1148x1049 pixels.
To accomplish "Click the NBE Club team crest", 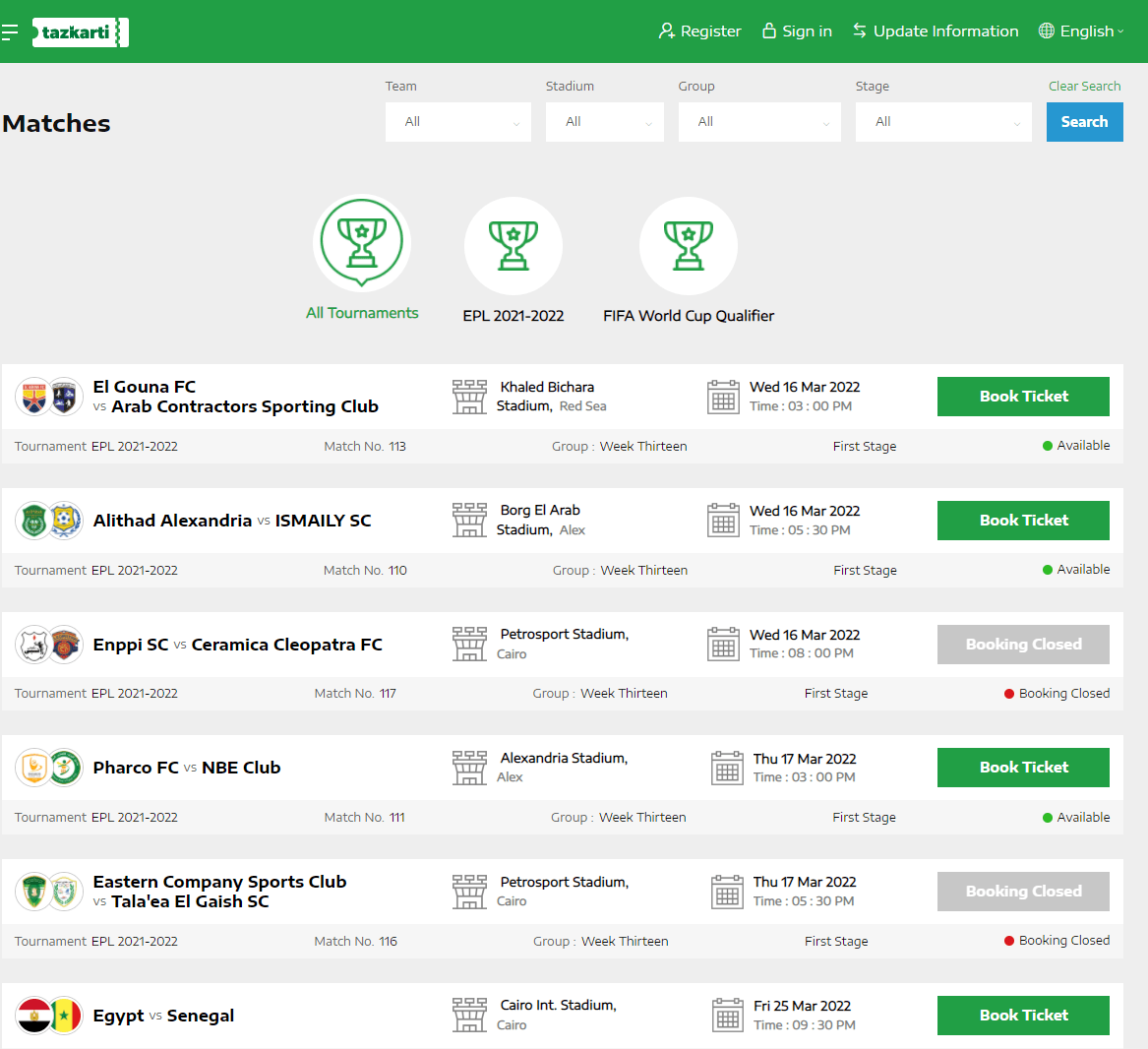I will pyautogui.click(x=64, y=768).
